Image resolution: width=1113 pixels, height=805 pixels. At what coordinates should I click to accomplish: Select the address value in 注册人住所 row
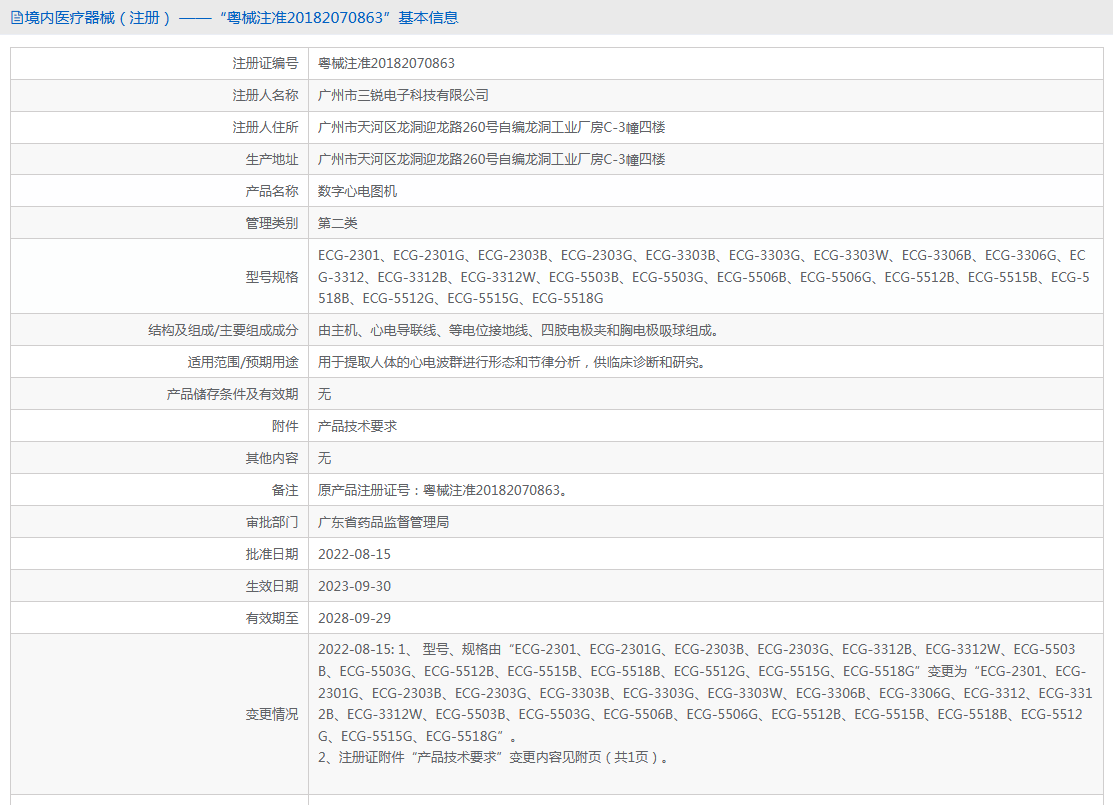(491, 127)
